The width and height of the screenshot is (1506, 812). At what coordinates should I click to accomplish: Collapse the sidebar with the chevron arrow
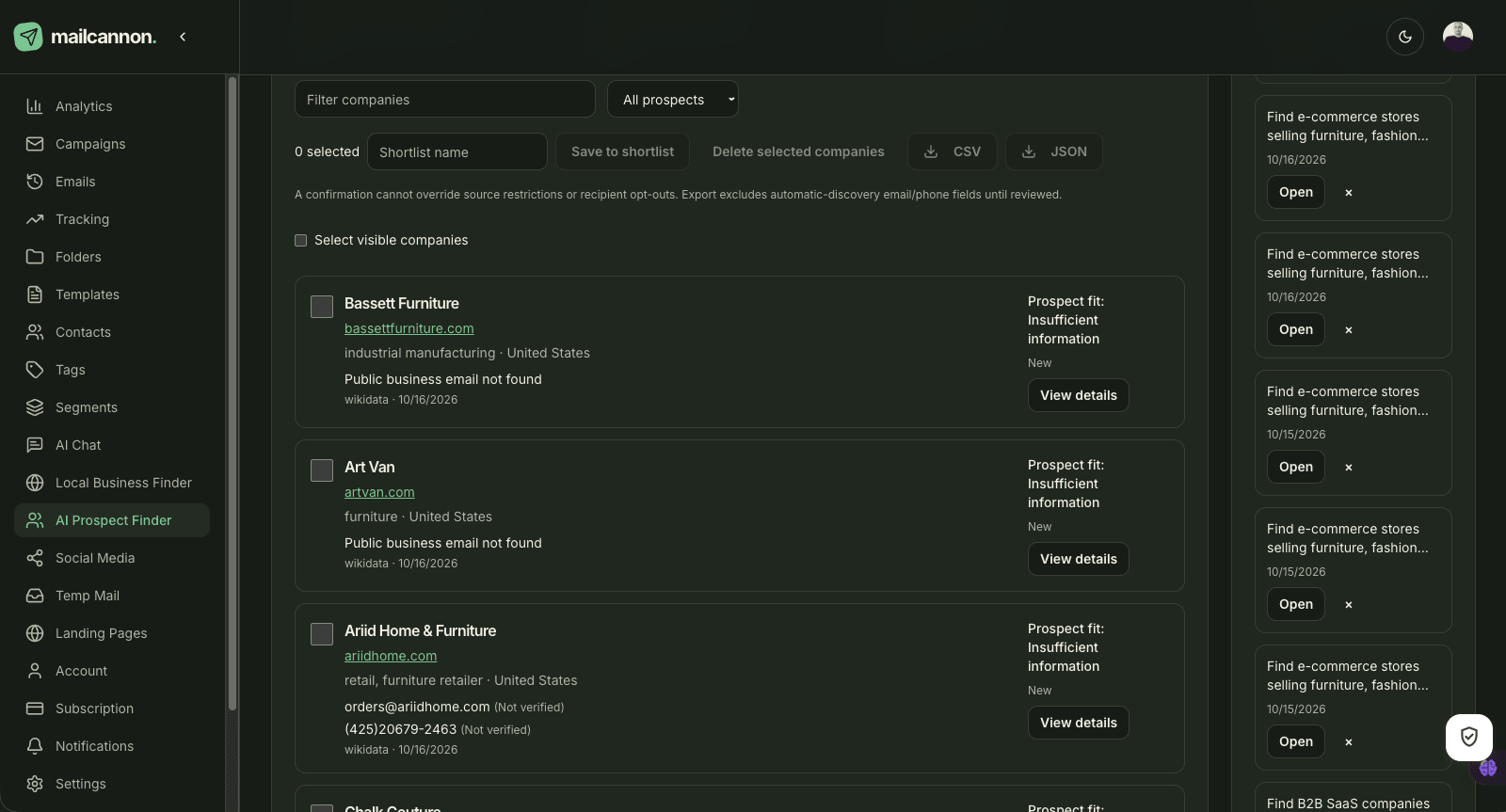pos(183,37)
